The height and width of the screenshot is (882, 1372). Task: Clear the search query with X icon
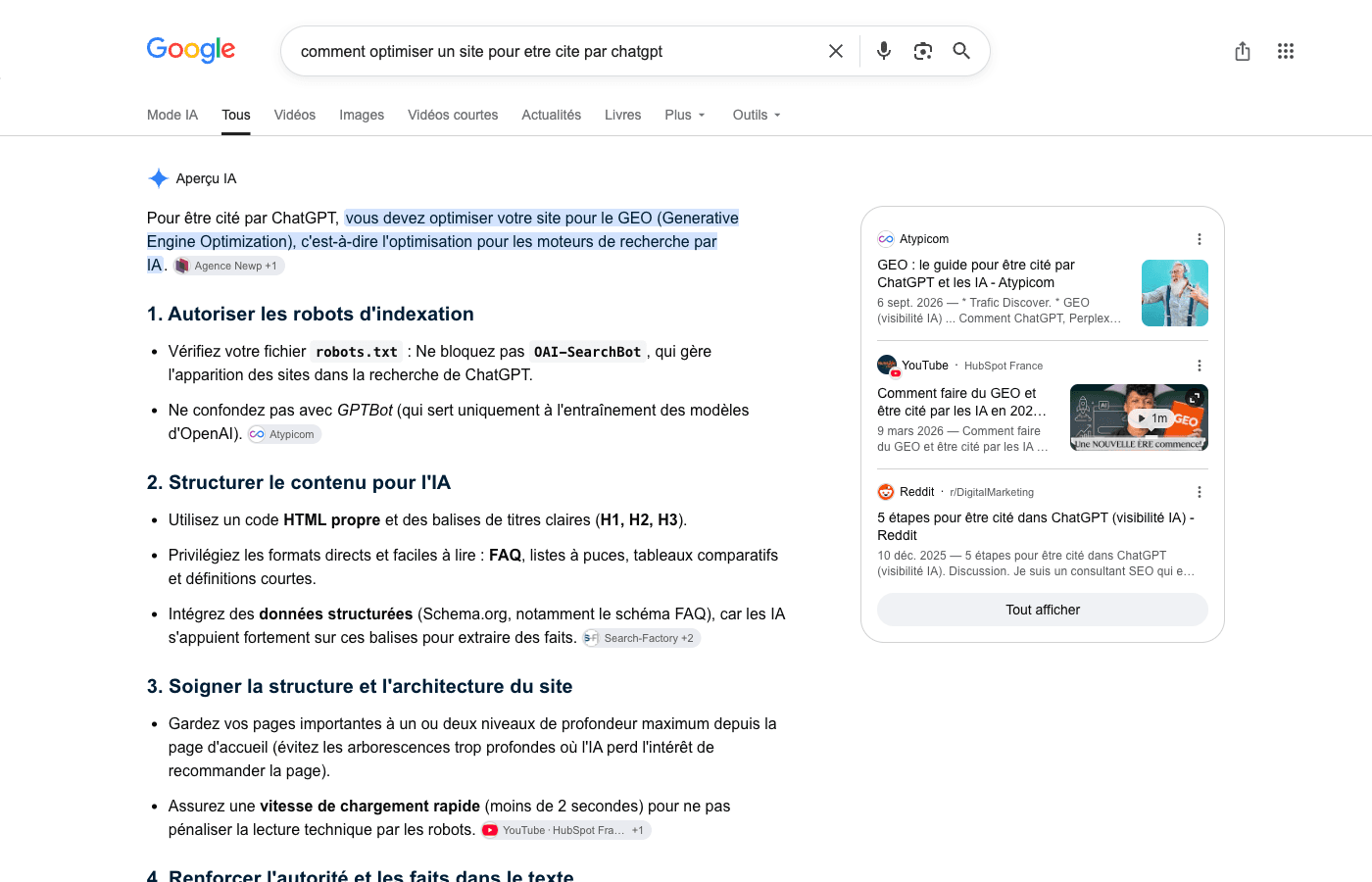pos(836,51)
